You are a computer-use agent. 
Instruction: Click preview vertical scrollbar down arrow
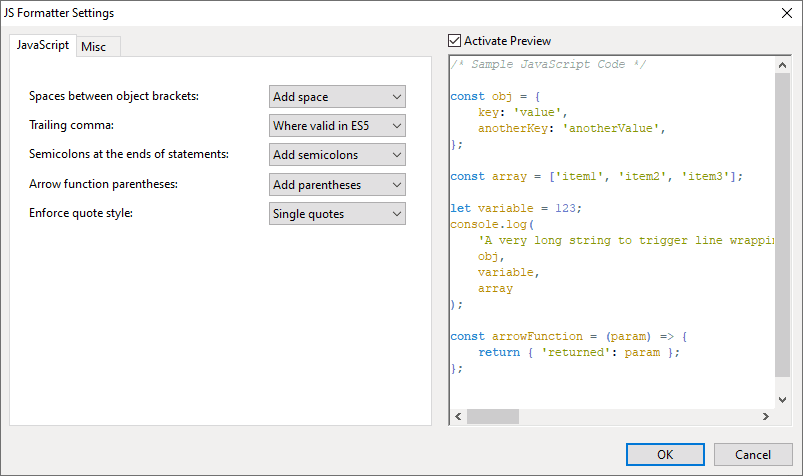point(783,399)
